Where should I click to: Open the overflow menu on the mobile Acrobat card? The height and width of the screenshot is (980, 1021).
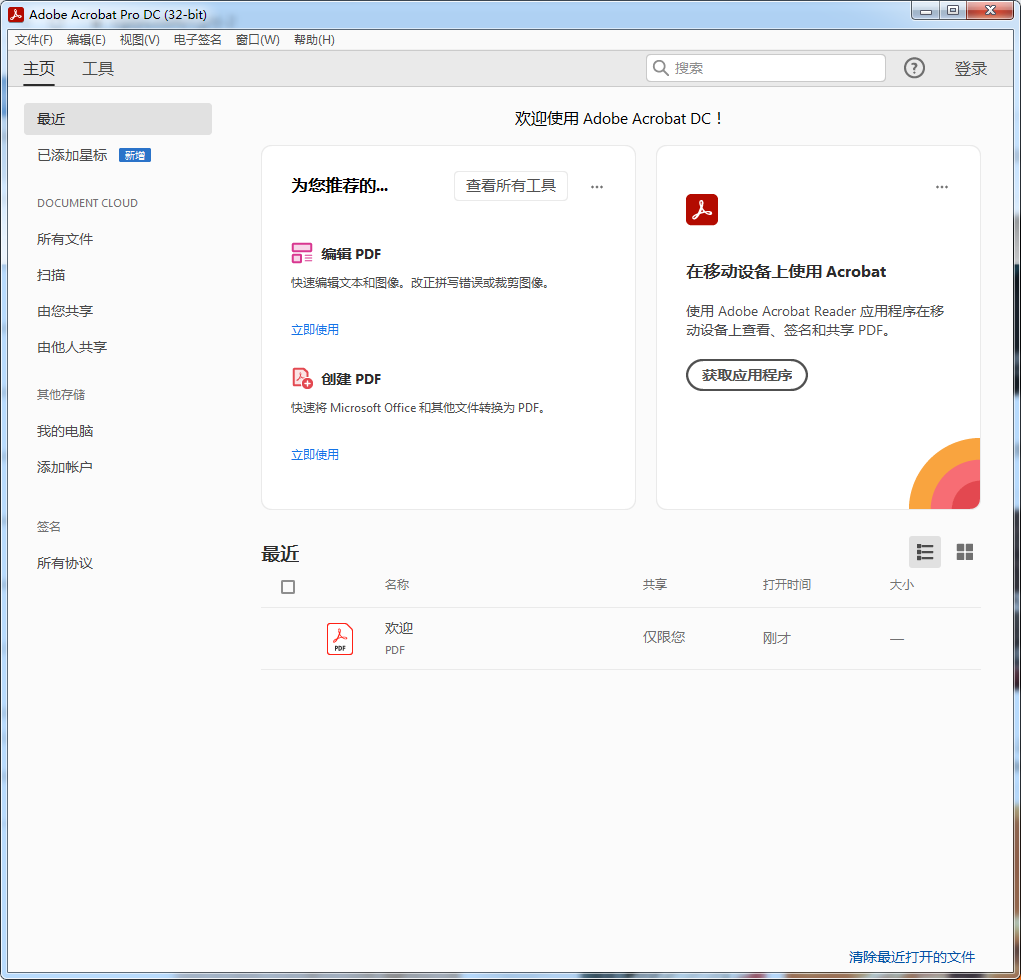click(x=941, y=186)
